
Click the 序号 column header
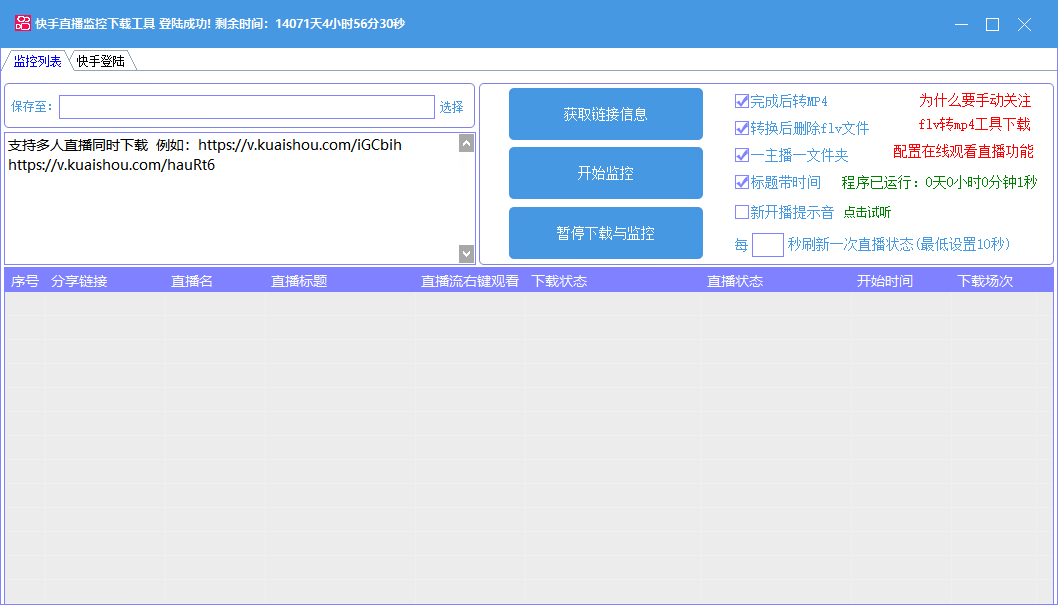25,281
